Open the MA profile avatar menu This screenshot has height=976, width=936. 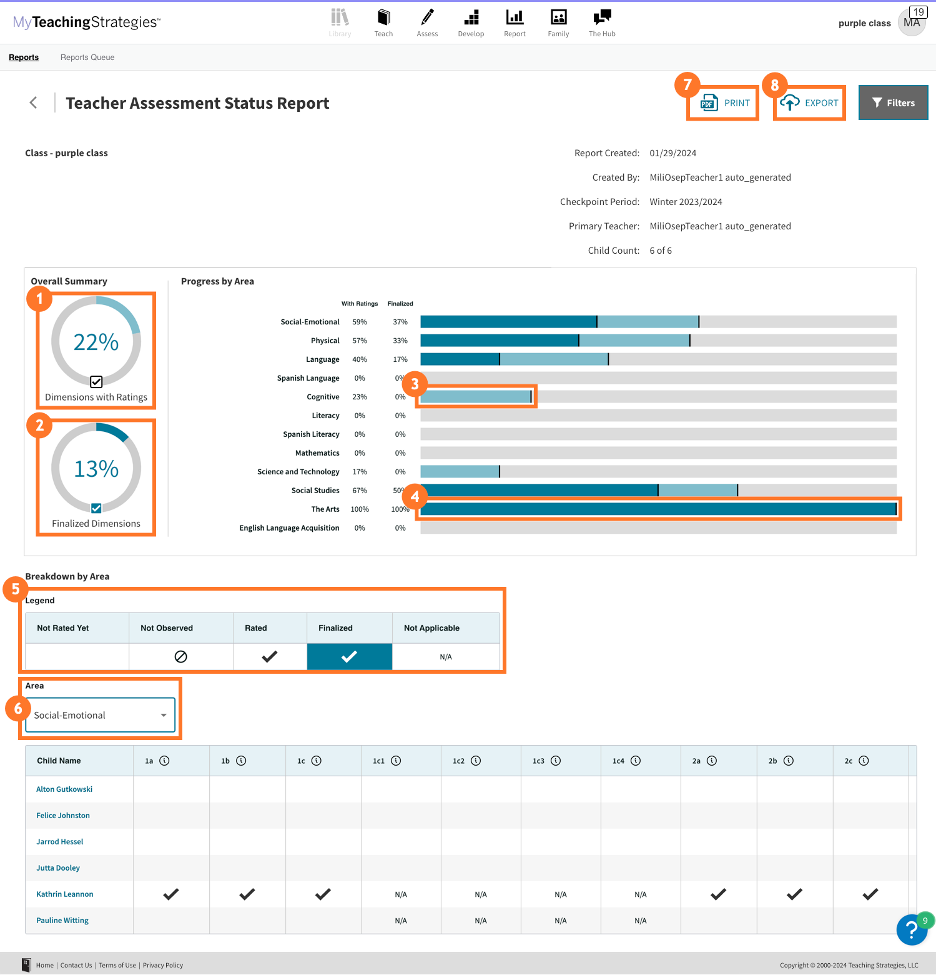pyautogui.click(x=911, y=22)
